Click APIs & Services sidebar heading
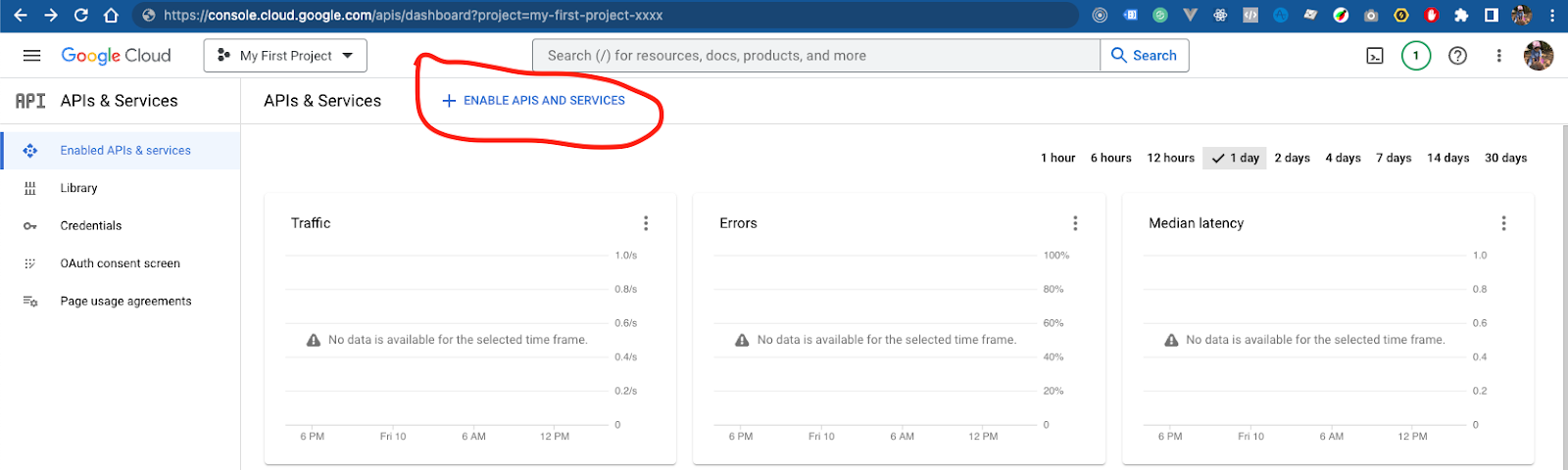The width and height of the screenshot is (1568, 470). (x=119, y=101)
